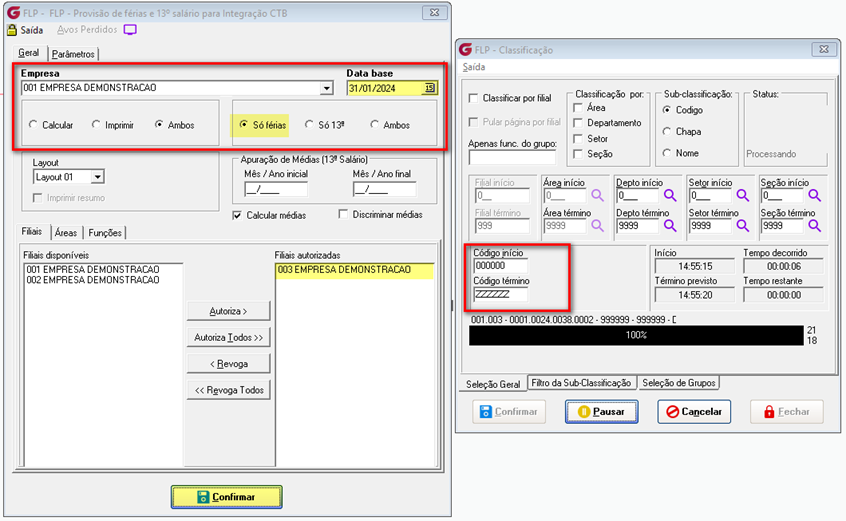Click the Setor início search magnifier
This screenshot has width=846, height=521.
click(x=743, y=195)
